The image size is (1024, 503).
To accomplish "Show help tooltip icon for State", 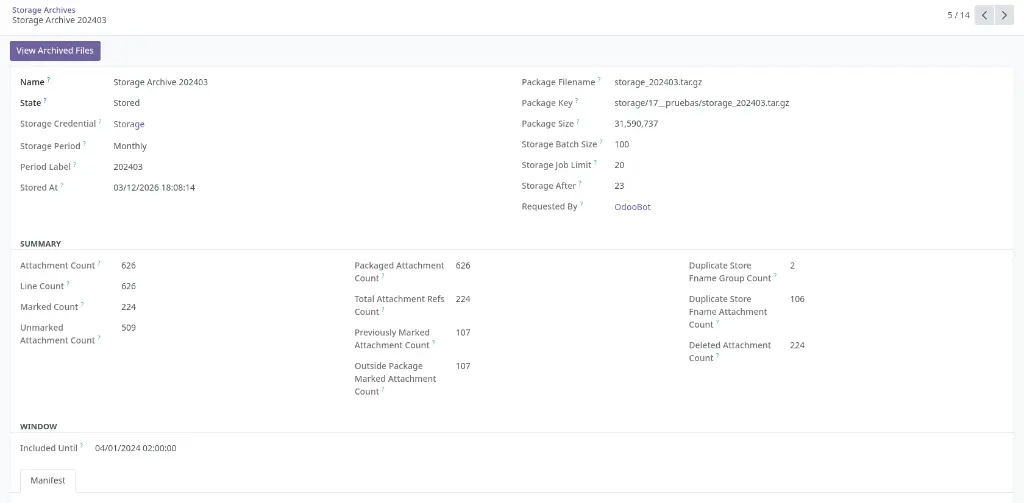I will pos(46,100).
